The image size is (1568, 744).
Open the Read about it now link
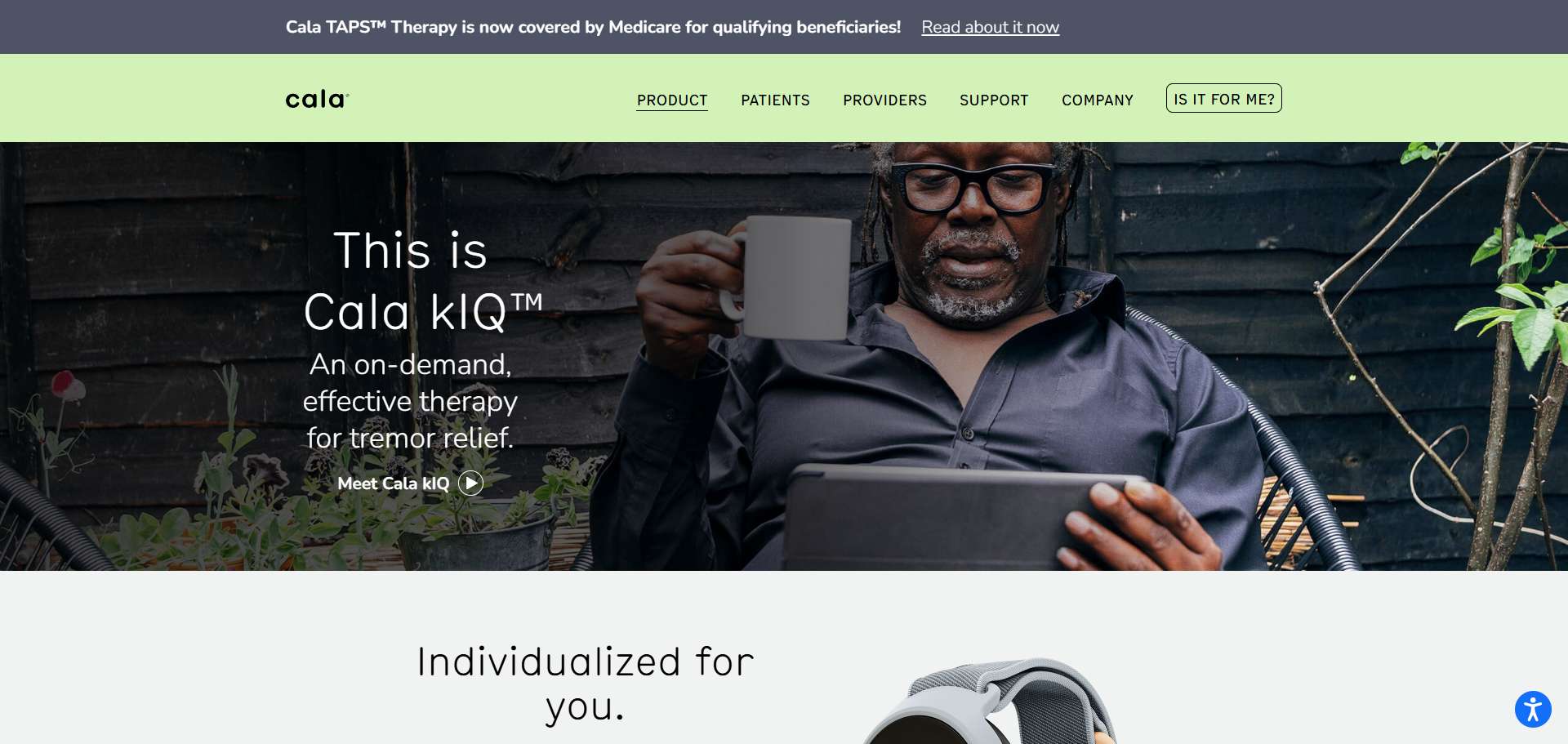[990, 27]
